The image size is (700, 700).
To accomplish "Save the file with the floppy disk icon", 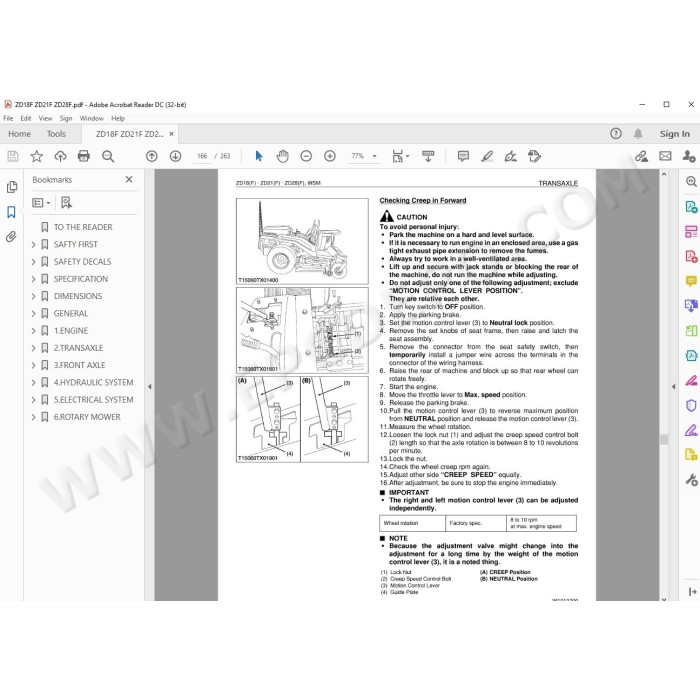I will (x=13, y=156).
